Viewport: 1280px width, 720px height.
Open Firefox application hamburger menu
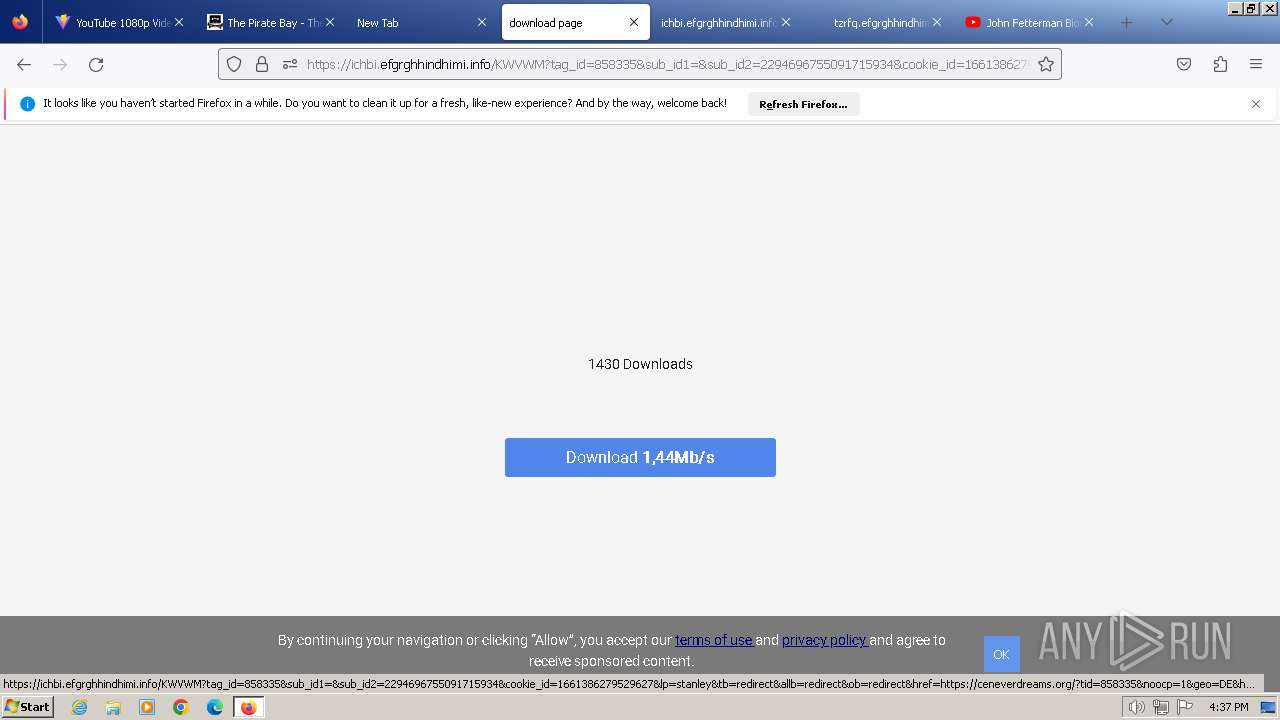click(x=1256, y=64)
